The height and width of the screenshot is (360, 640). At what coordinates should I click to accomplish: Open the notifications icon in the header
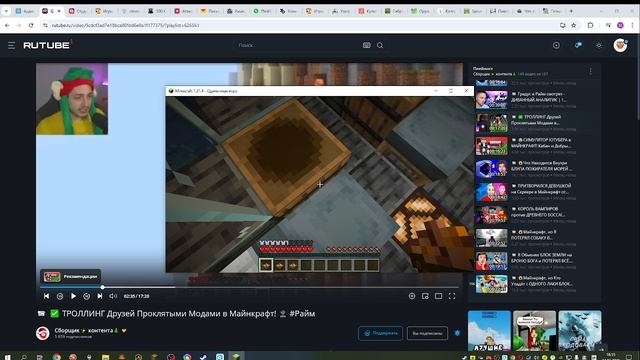578,45
